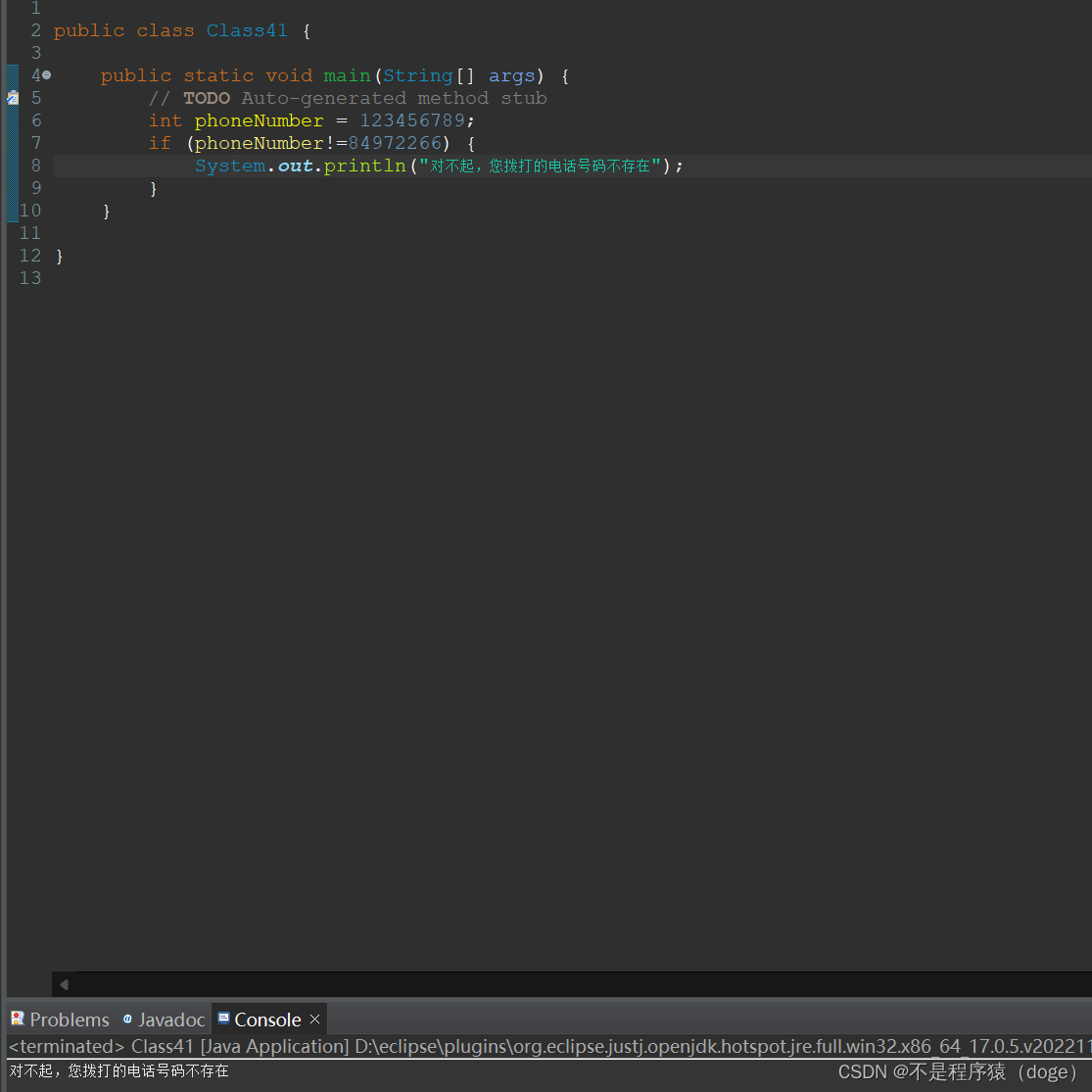This screenshot has width=1092, height=1092.
Task: Click the phoneNumber variable declaration on line 6
Action: point(260,120)
